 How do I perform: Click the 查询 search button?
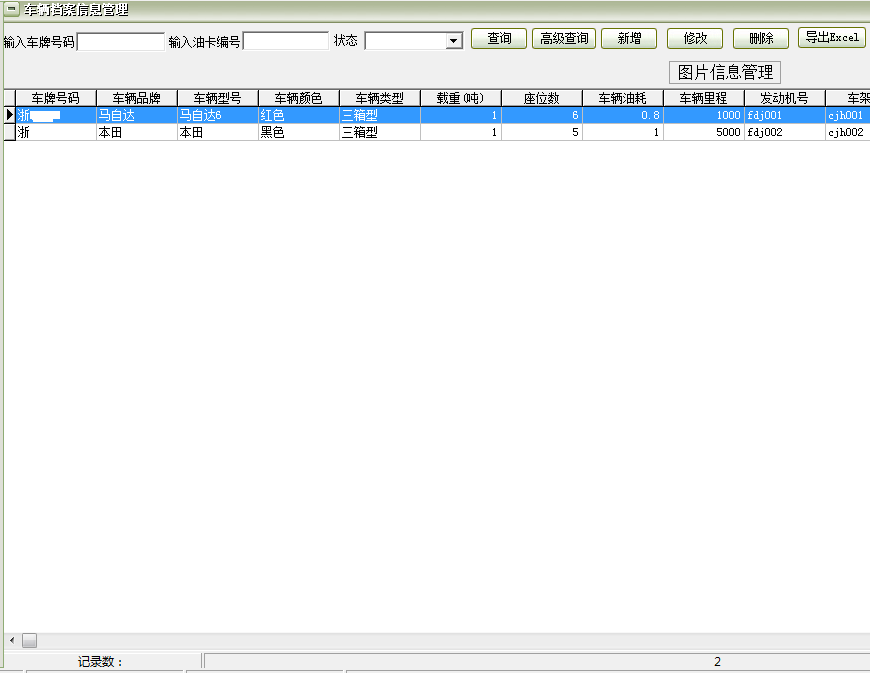pos(499,38)
